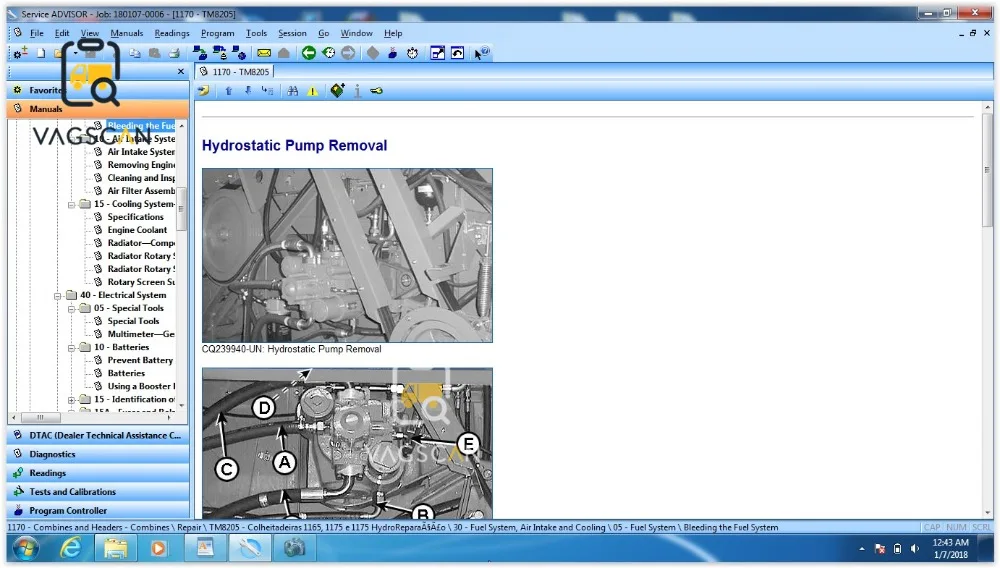The height and width of the screenshot is (568, 1000).
Task: Open the Manuals menu
Action: coord(126,33)
